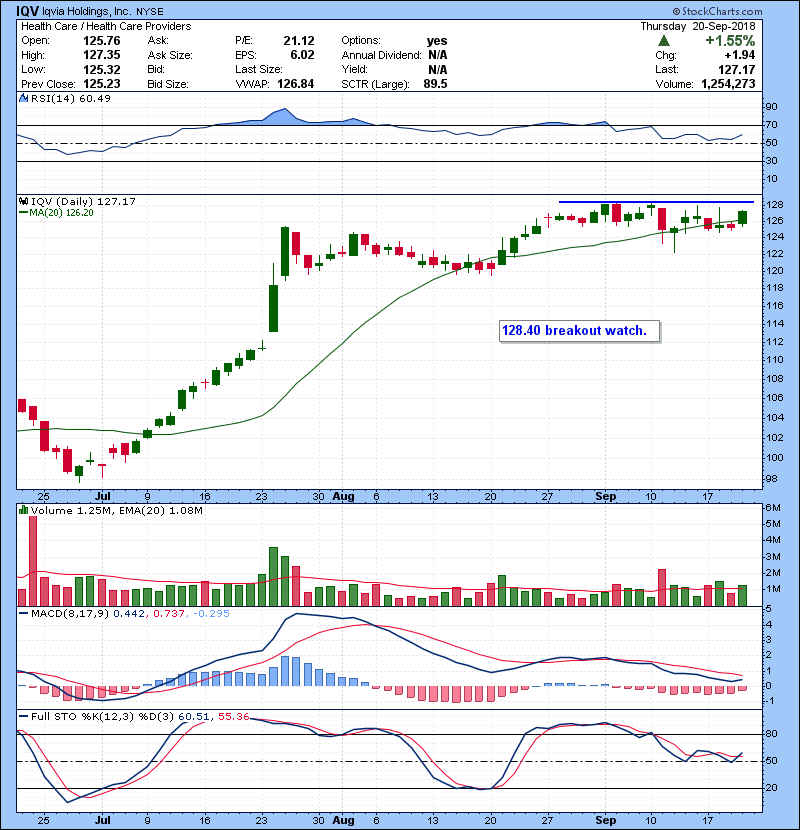Click the RSI(14) legend icon

pos(22,98)
